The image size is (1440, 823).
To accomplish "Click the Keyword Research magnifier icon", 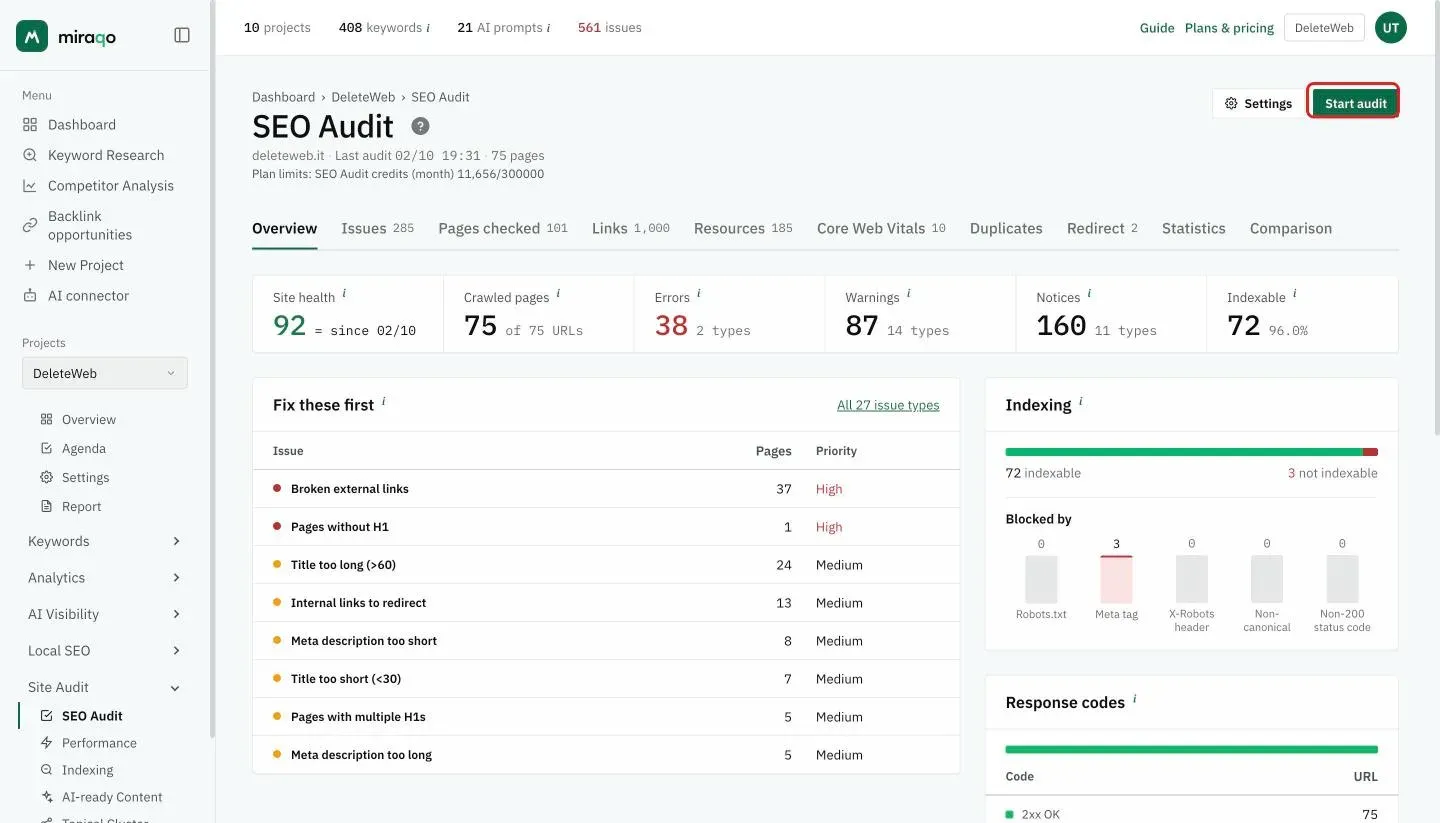I will [x=30, y=155].
